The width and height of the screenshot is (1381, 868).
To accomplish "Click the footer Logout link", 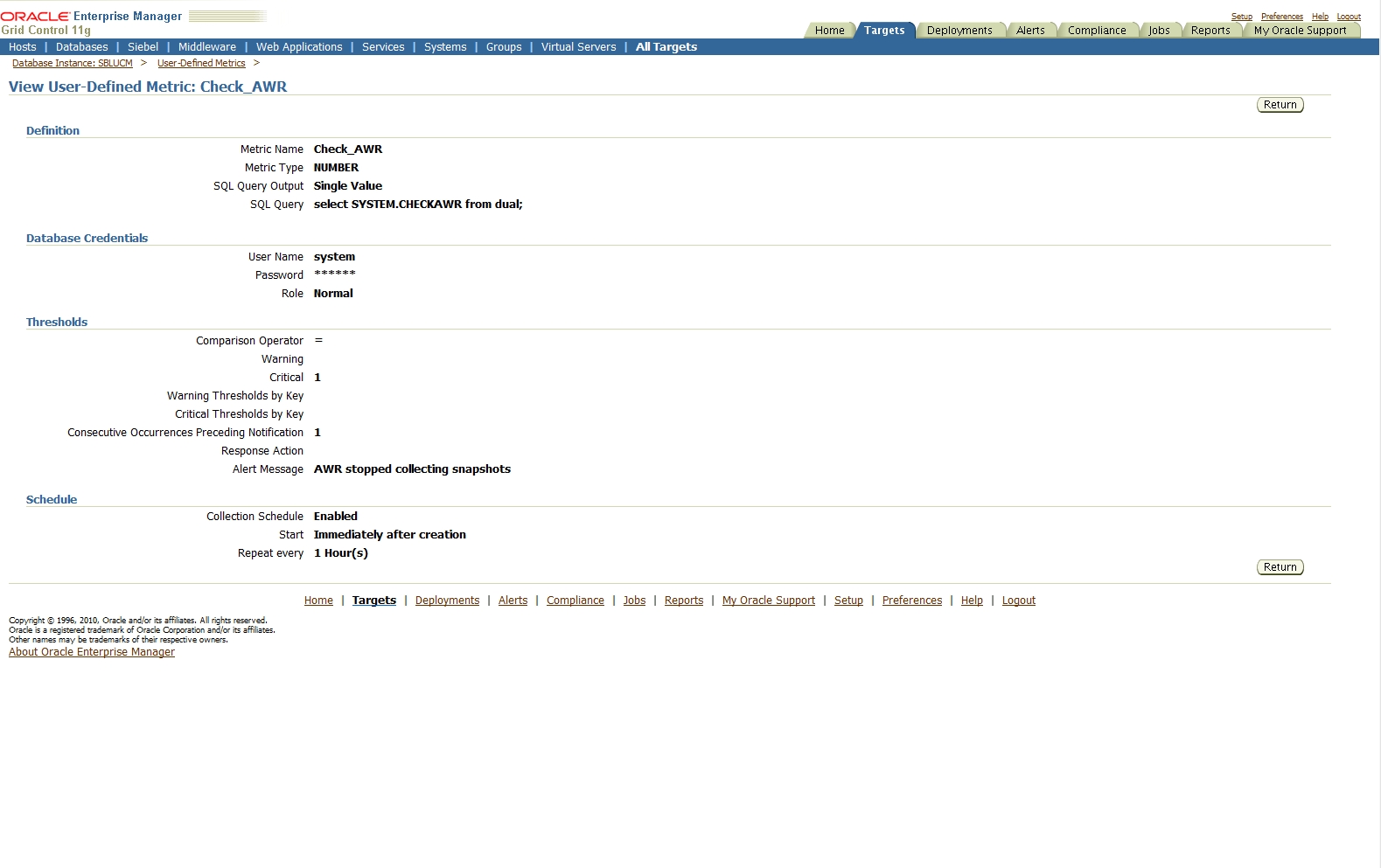I will click(1019, 601).
